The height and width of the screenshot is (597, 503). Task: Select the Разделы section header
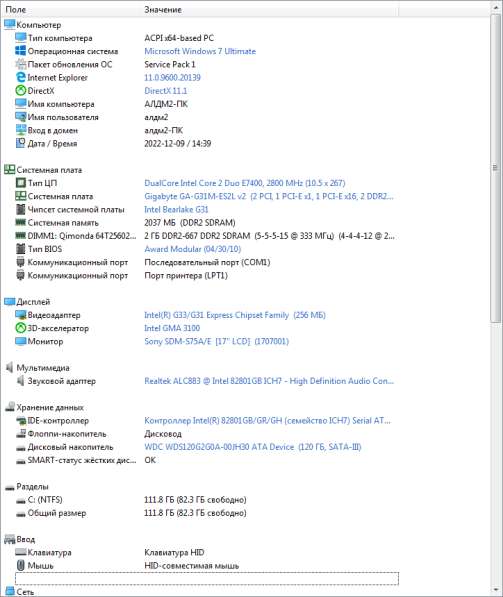32,487
